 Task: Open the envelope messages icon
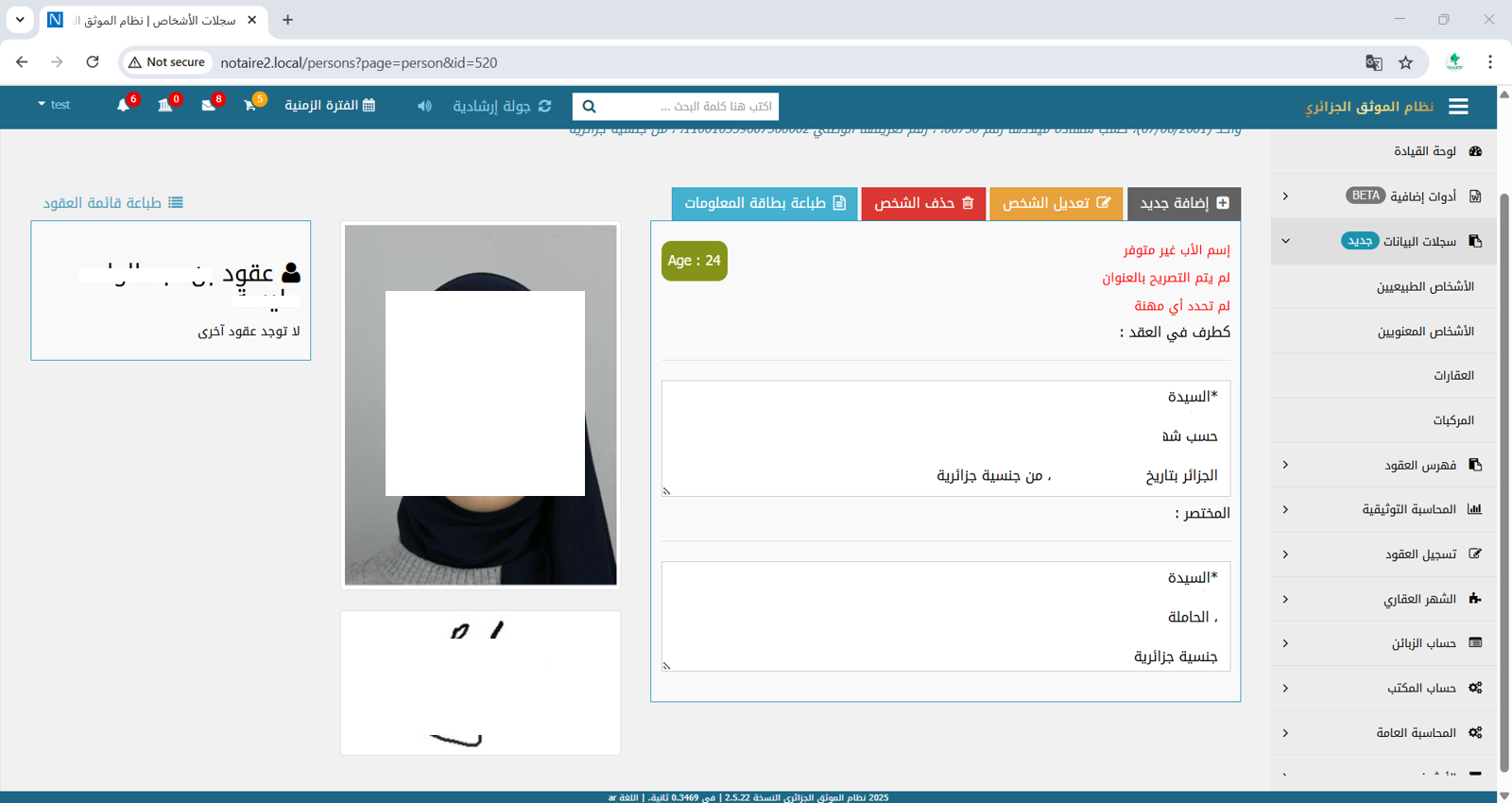(208, 106)
